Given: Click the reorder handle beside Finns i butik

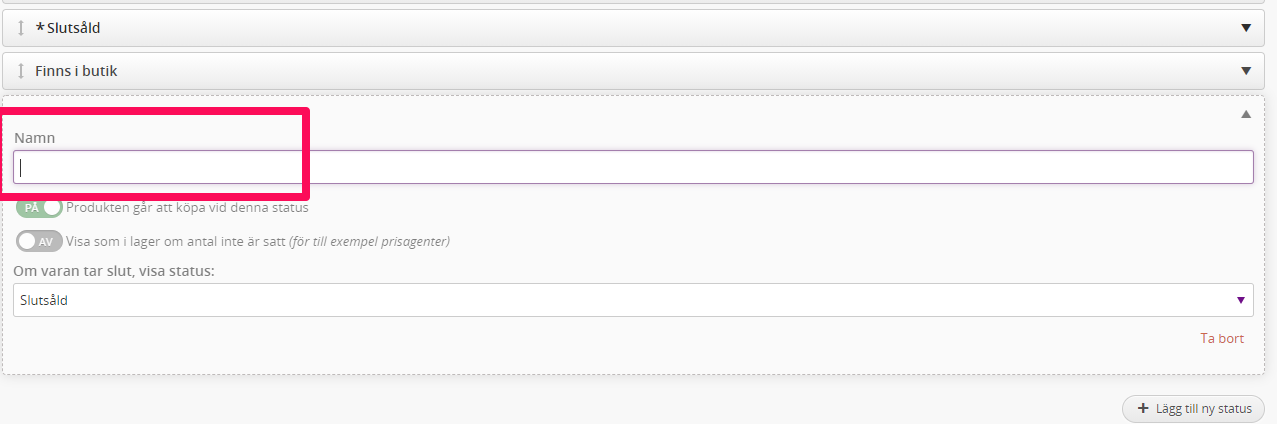Looking at the screenshot, I should 21,71.
